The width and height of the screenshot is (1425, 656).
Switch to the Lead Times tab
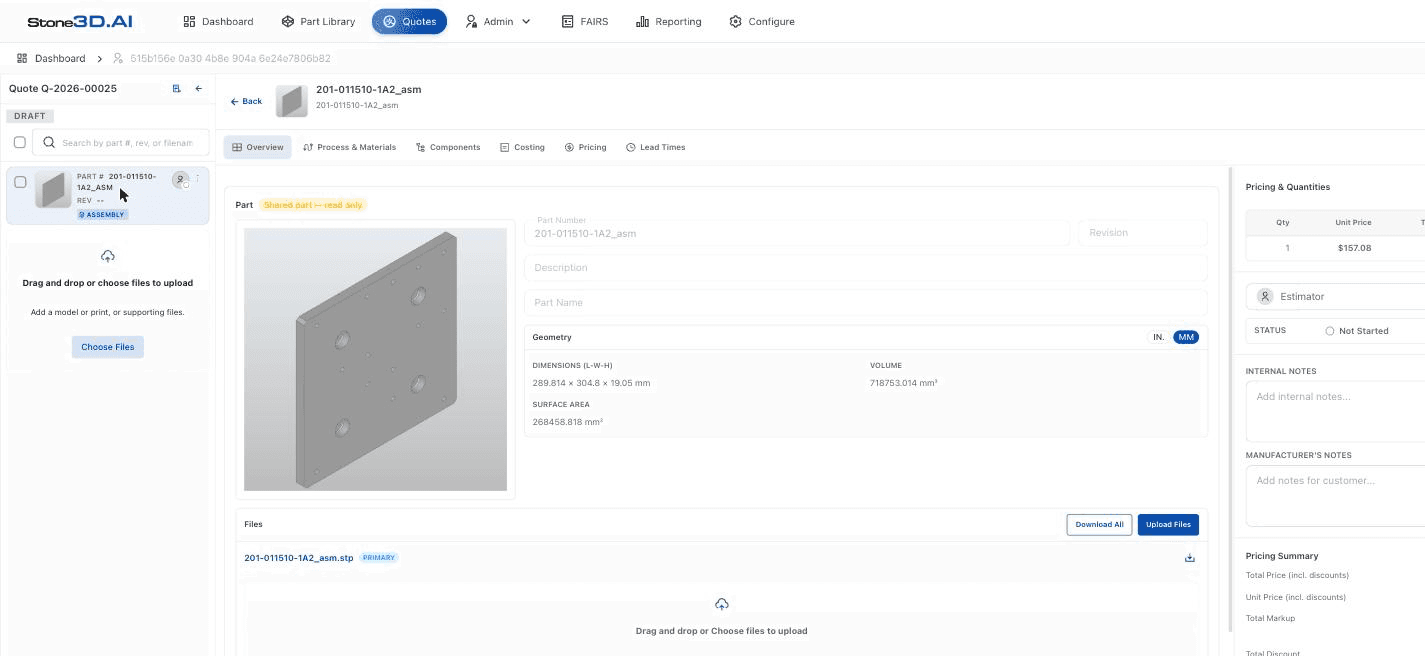[655, 147]
